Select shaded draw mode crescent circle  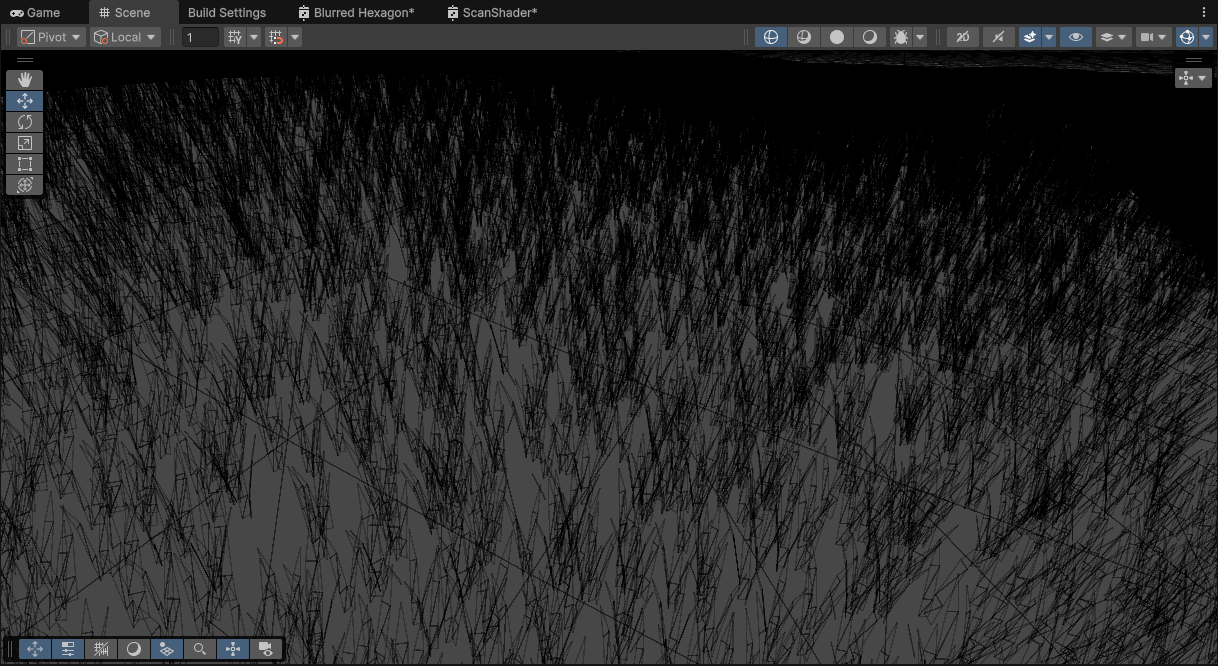pos(870,37)
